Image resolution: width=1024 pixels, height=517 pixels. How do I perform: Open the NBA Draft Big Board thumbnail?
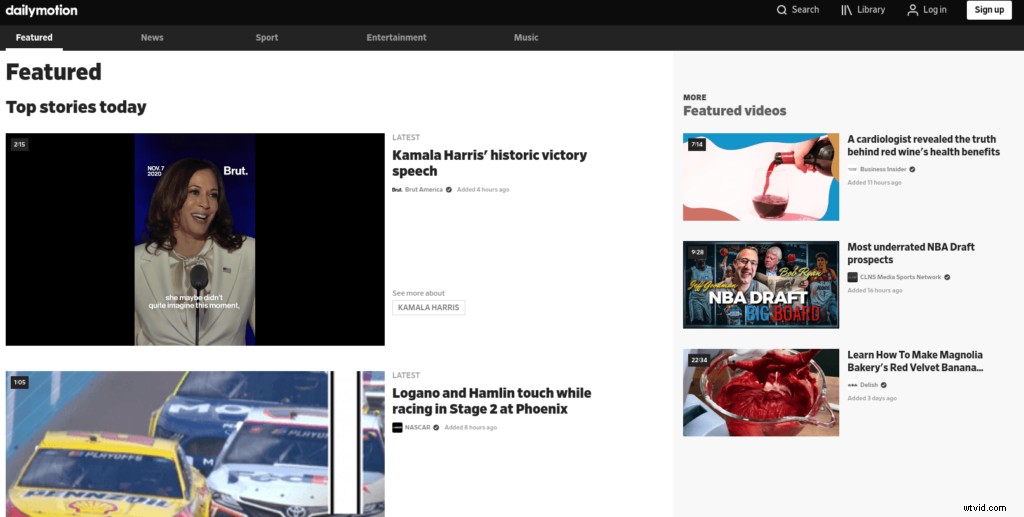(761, 285)
